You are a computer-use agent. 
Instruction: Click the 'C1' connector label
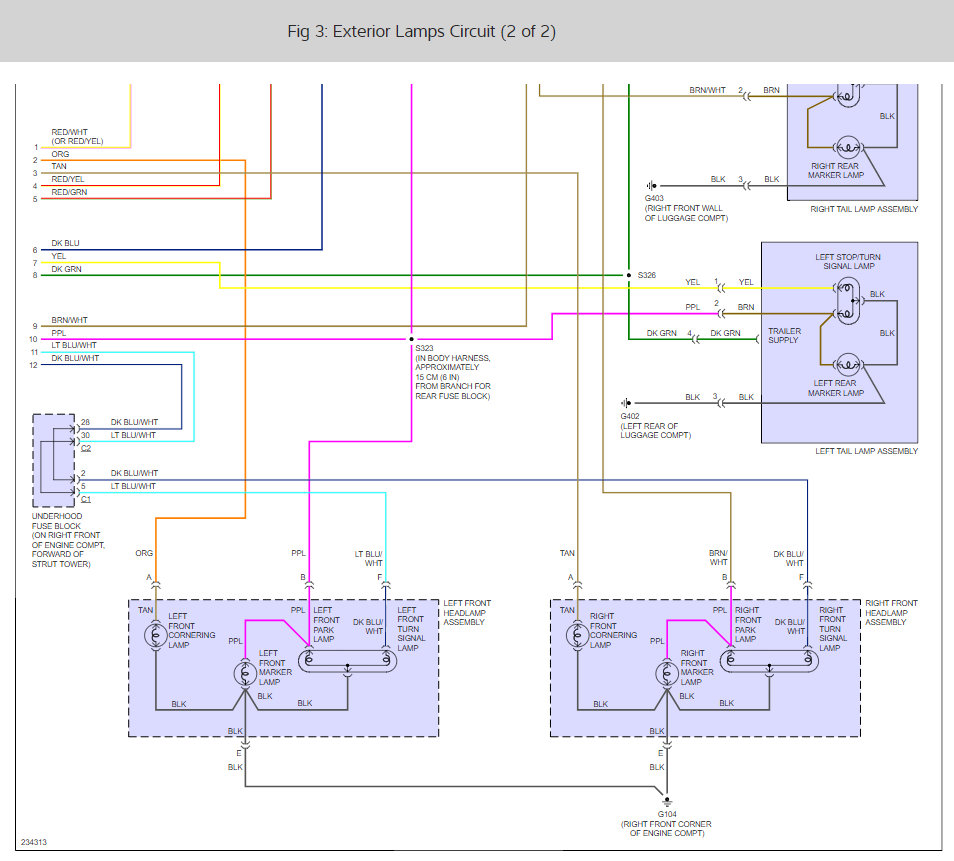86,499
